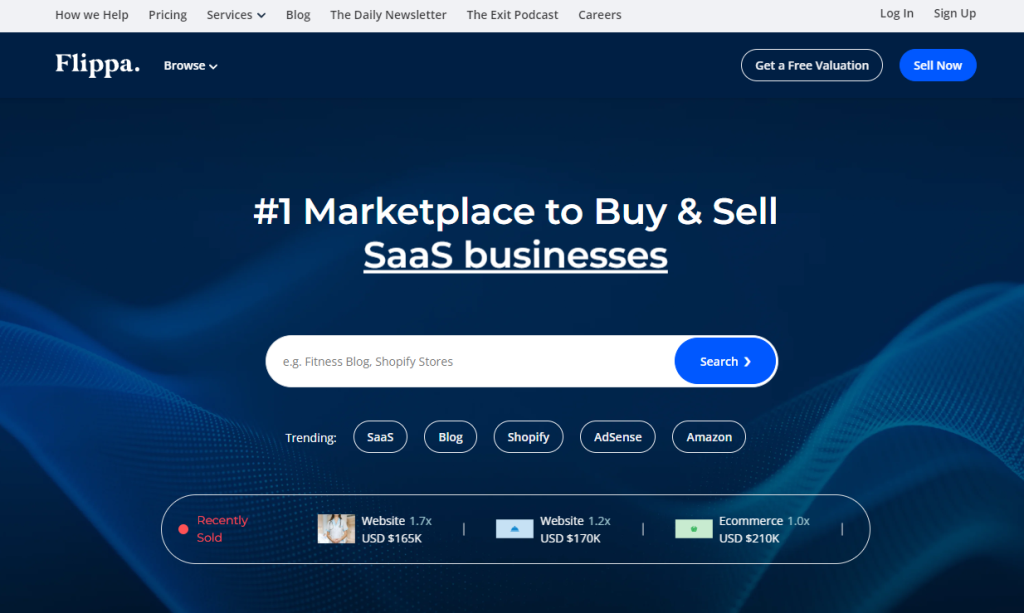The height and width of the screenshot is (613, 1024).
Task: Click the underlined SaaS businesses heading
Action: [x=515, y=255]
